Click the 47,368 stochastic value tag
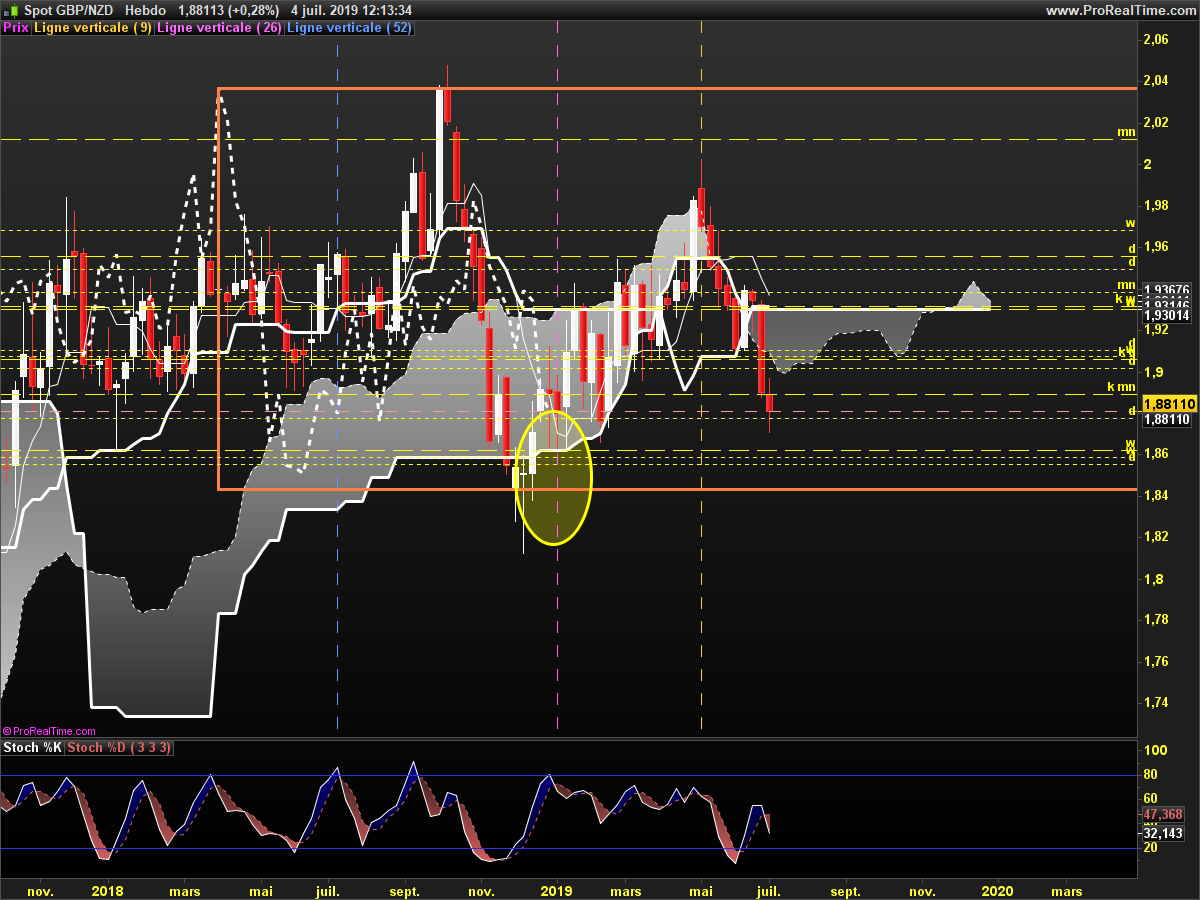This screenshot has width=1200, height=900. coord(1165,814)
